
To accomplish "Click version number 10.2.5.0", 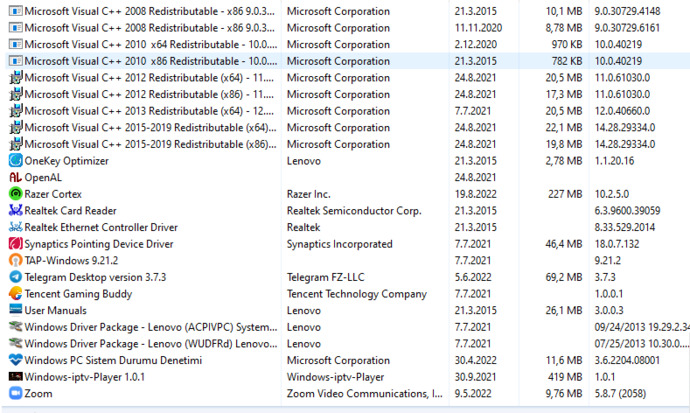I will pyautogui.click(x=612, y=194).
